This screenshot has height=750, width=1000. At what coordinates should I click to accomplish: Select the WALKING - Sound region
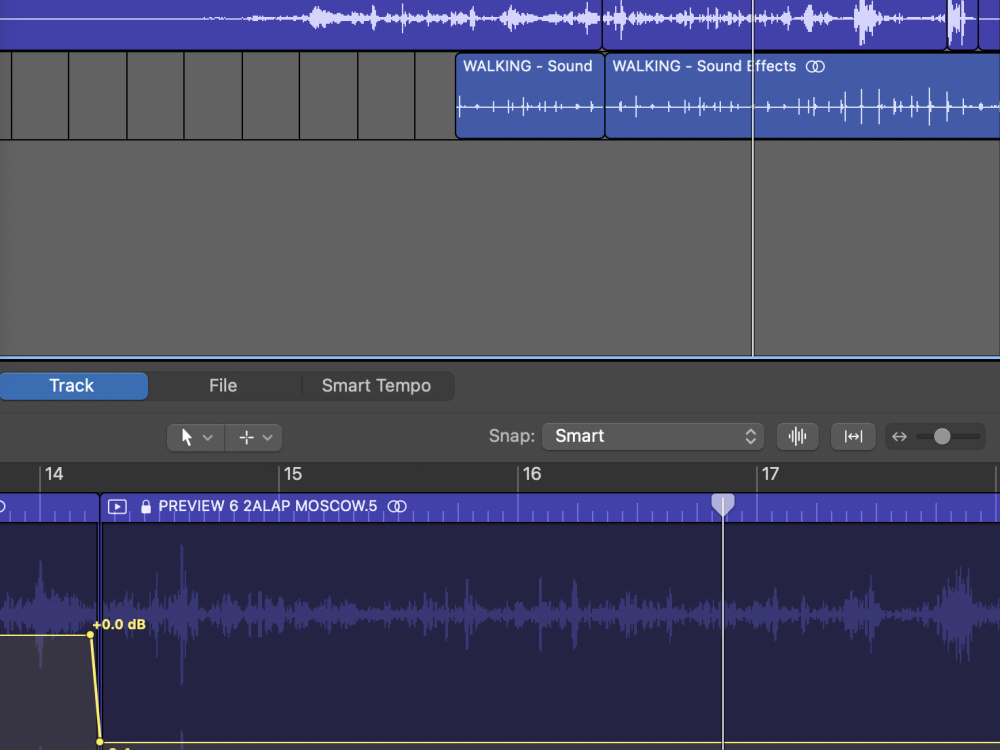tap(530, 96)
